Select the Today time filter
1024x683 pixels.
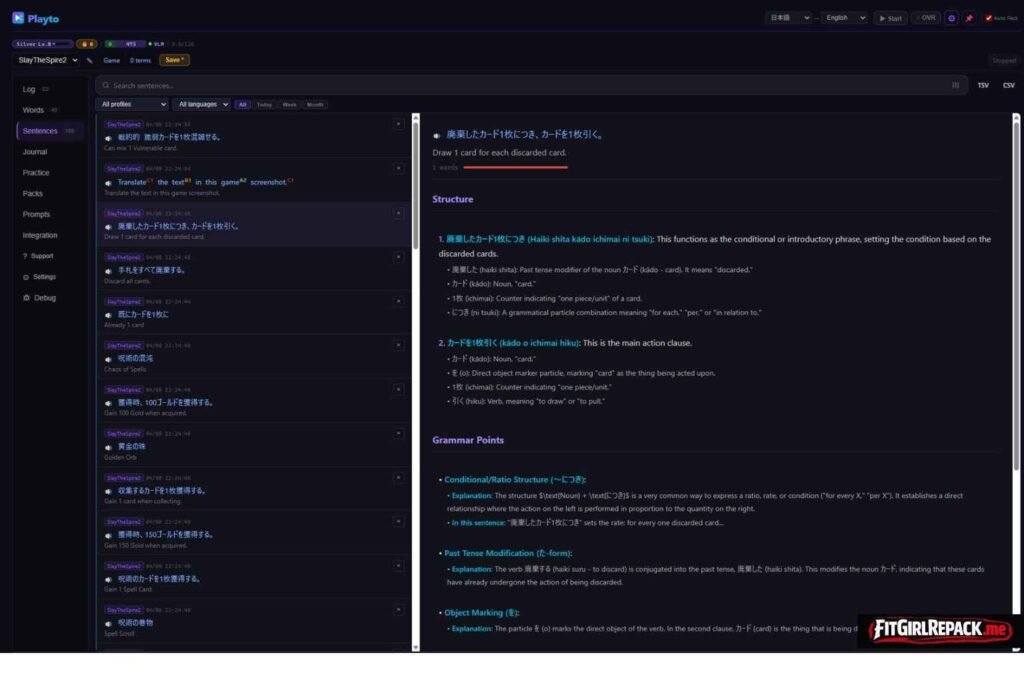264,104
